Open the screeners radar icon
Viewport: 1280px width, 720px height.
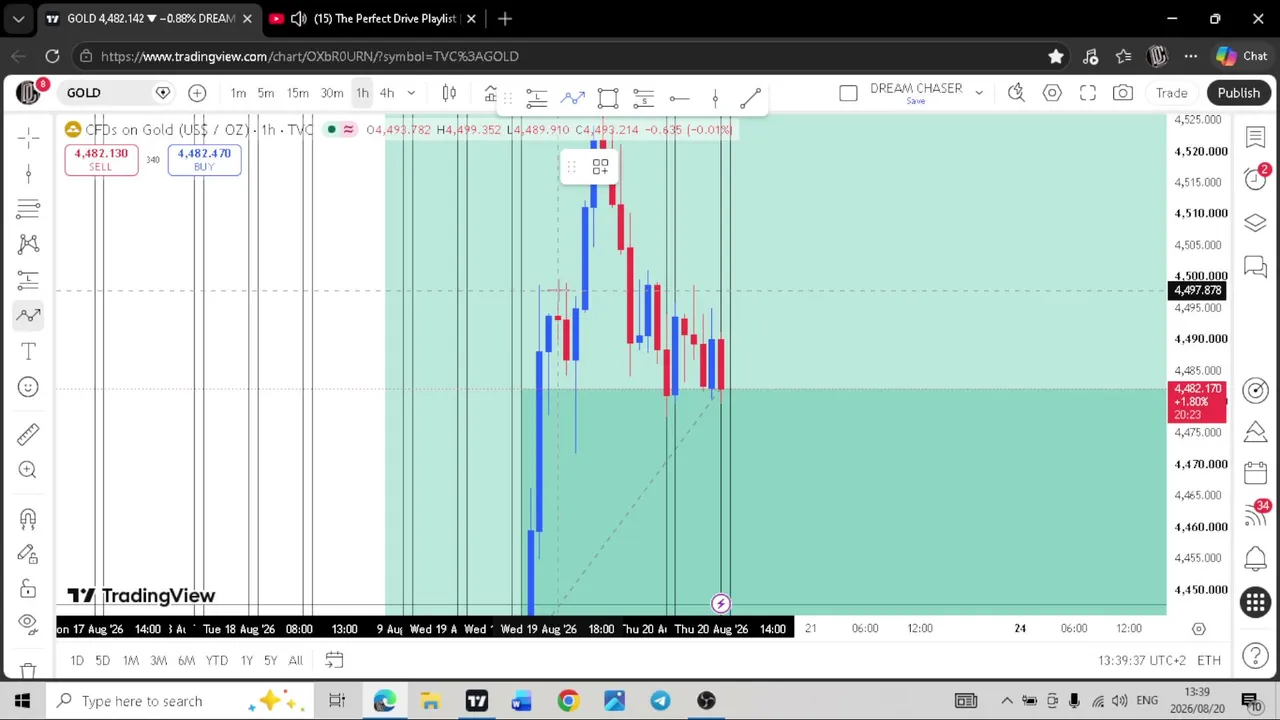point(1255,390)
